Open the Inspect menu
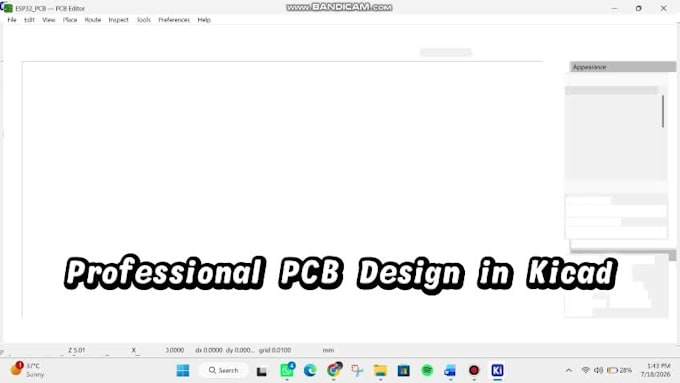This screenshot has width=680, height=383. [118, 20]
